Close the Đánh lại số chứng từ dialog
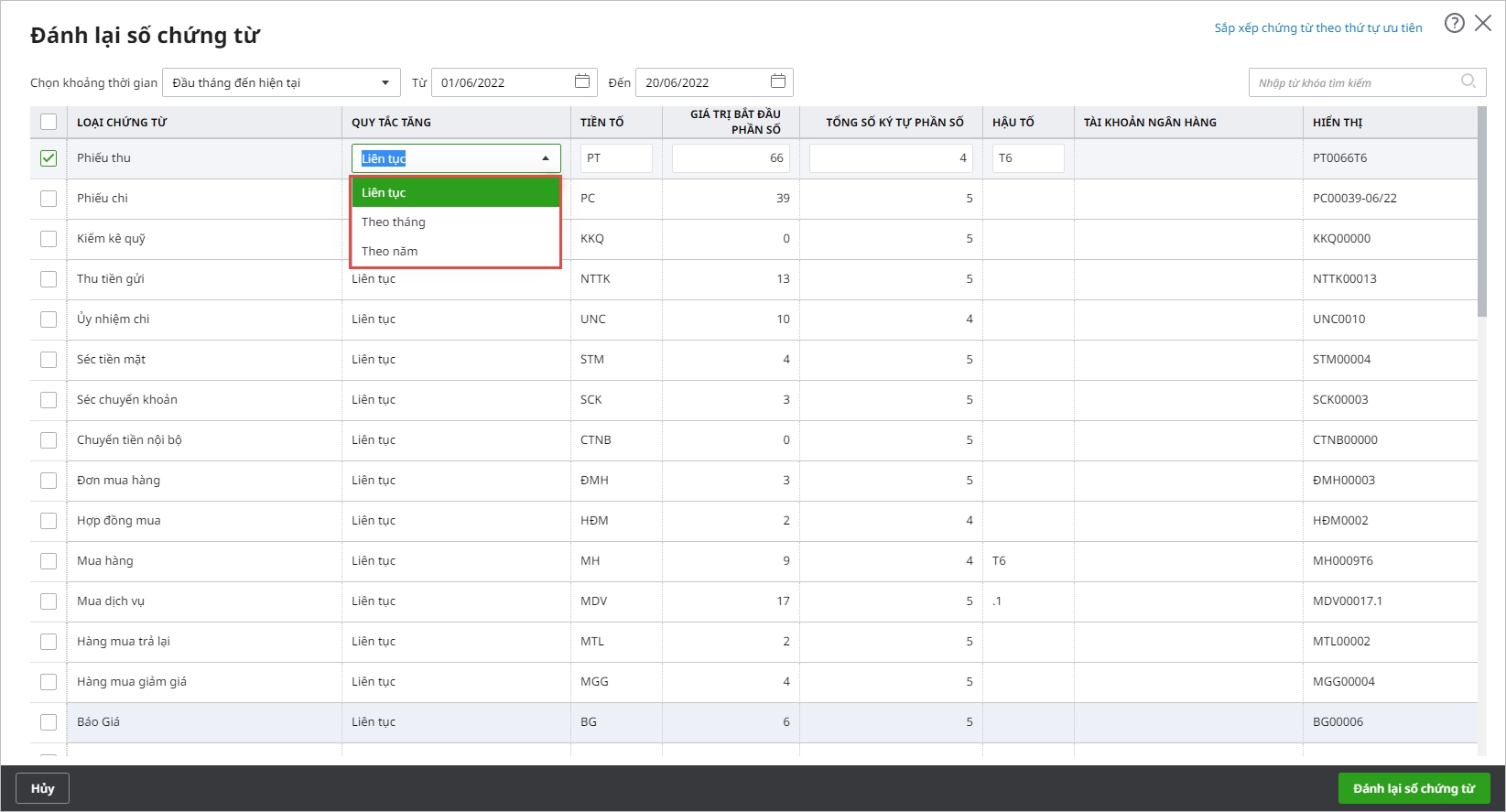 (1483, 24)
